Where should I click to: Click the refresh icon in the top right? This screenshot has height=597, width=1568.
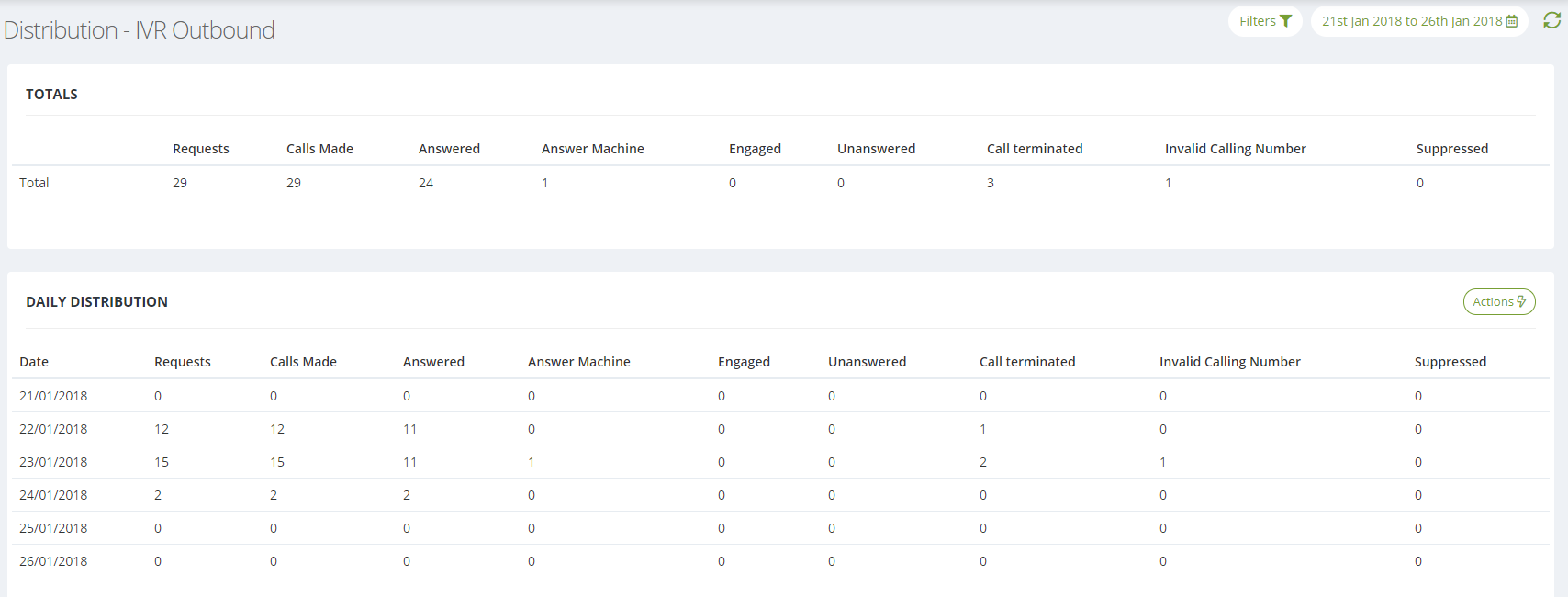(x=1551, y=20)
